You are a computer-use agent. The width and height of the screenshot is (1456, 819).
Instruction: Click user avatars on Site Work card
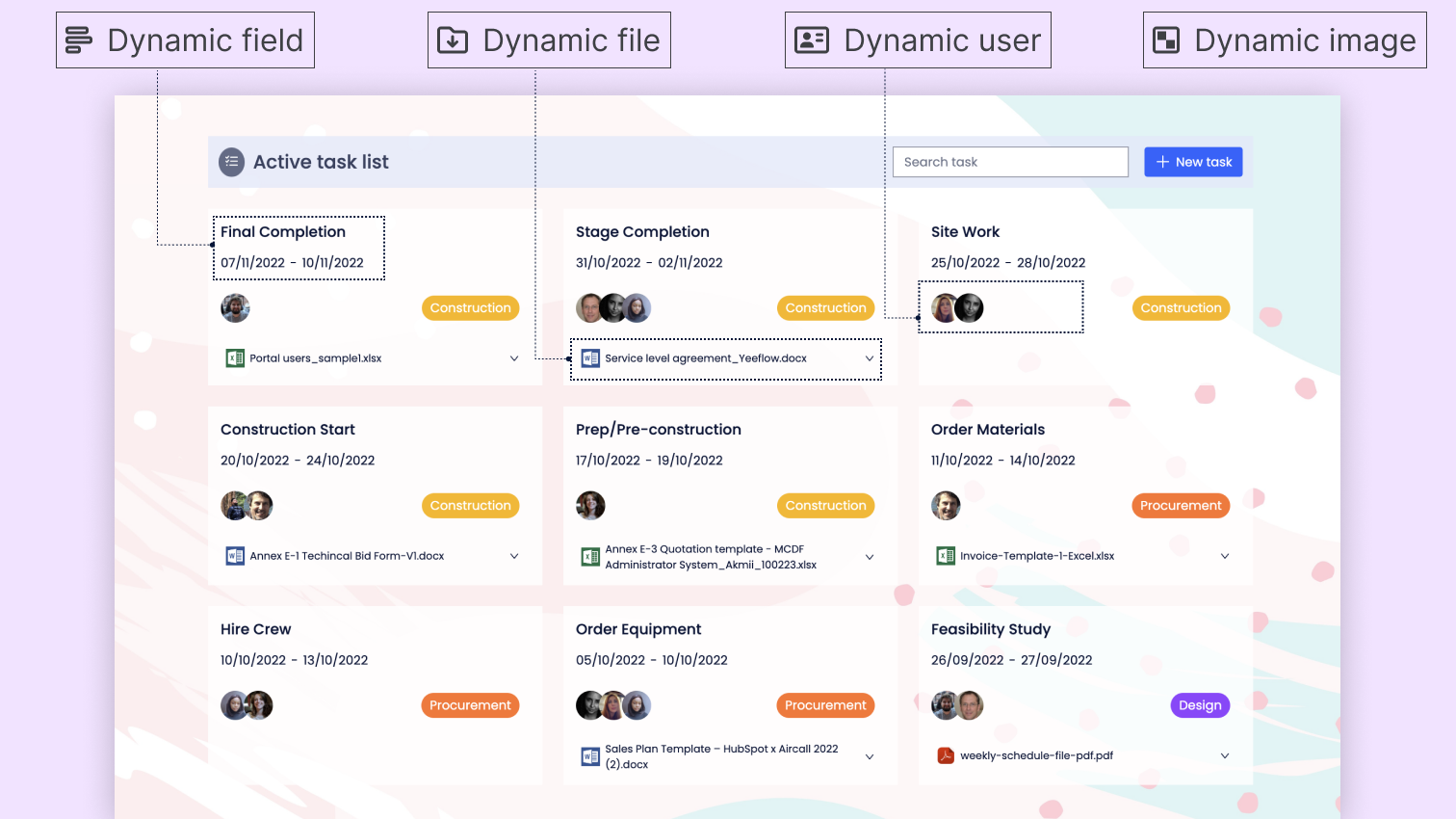pos(957,308)
